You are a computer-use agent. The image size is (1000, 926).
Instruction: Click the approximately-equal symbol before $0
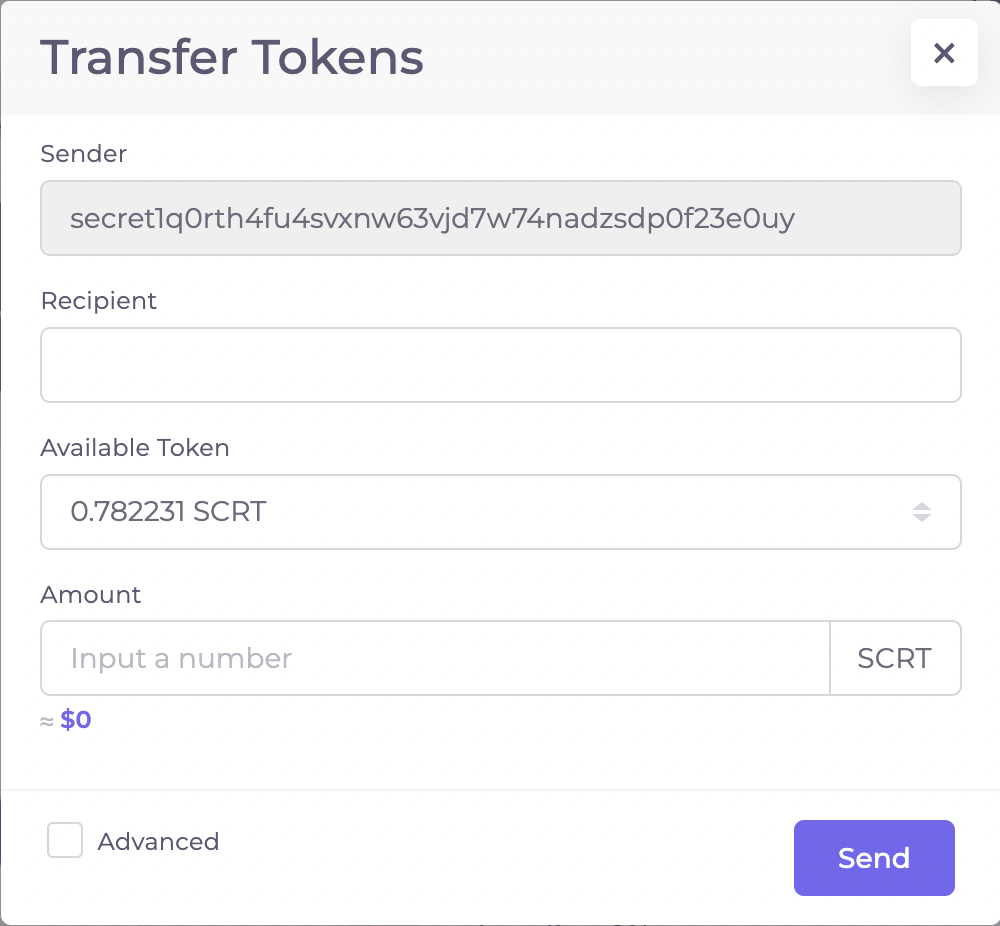47,721
